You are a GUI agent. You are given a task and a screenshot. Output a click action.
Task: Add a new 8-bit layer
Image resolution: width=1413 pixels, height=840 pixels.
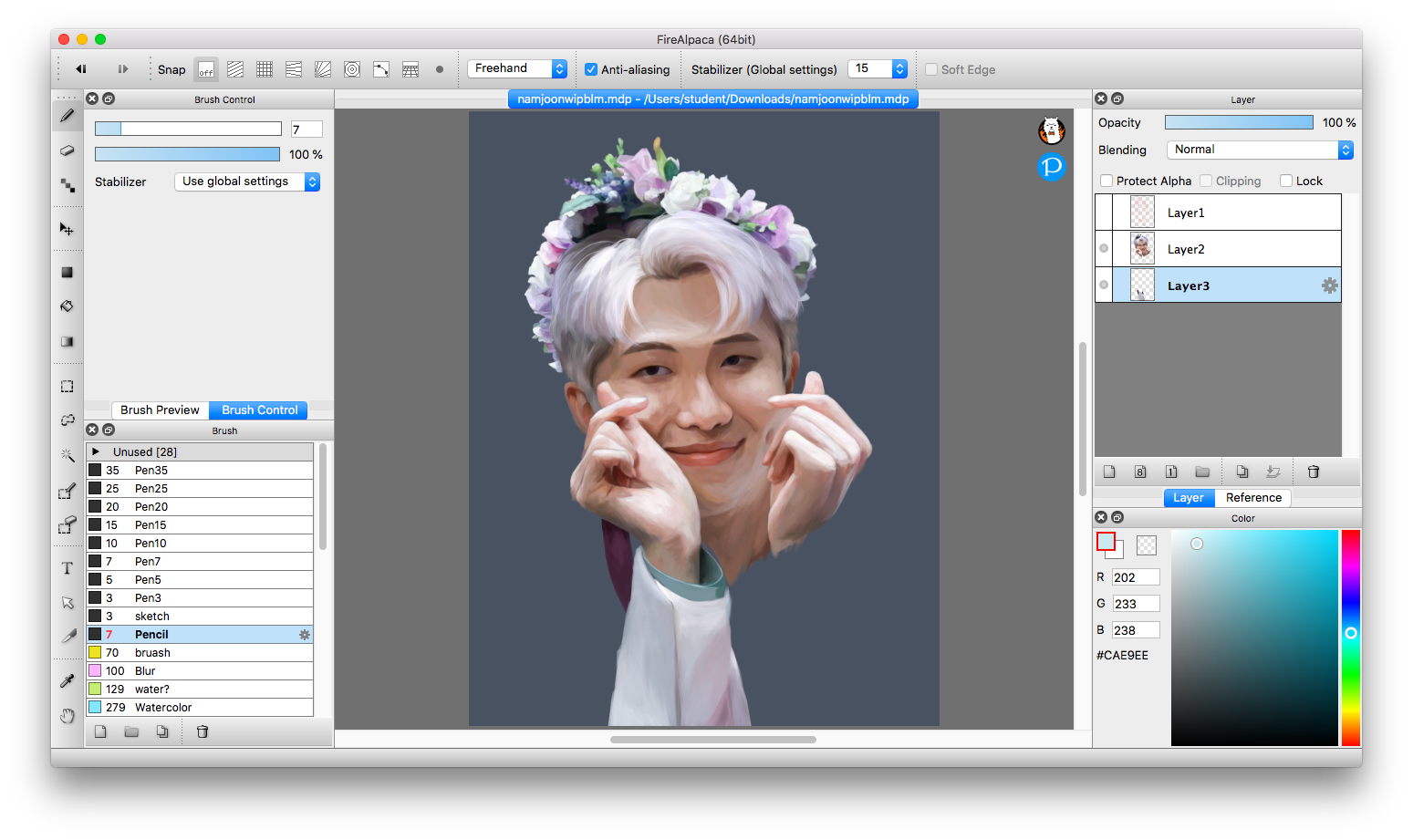click(1140, 472)
